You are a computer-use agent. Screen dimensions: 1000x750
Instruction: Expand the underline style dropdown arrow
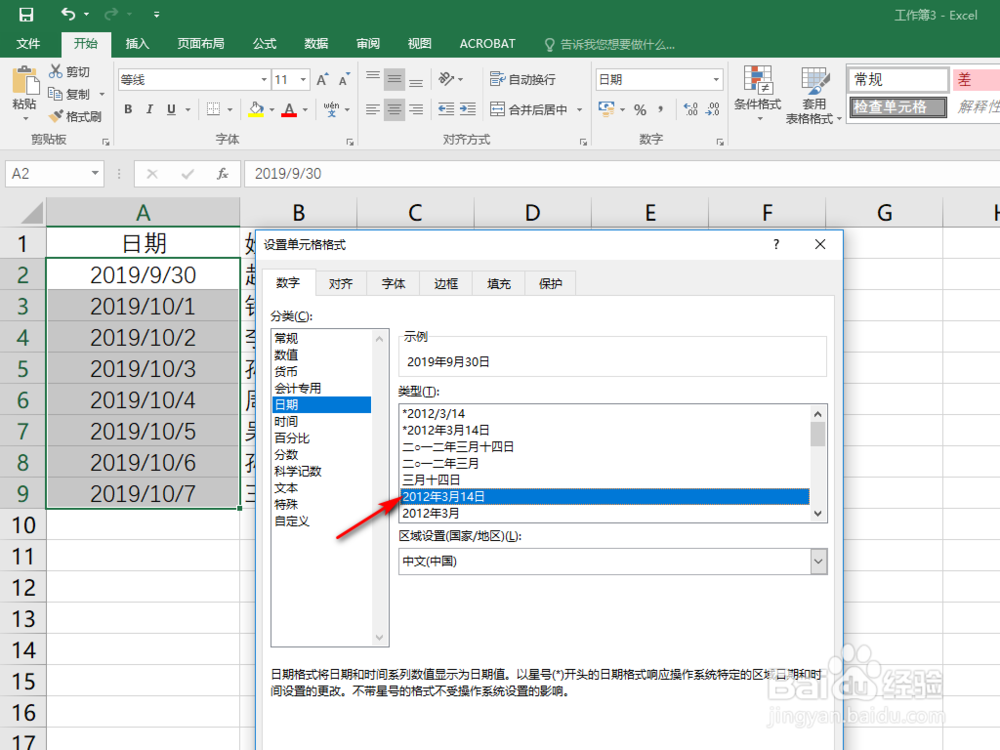pos(188,110)
